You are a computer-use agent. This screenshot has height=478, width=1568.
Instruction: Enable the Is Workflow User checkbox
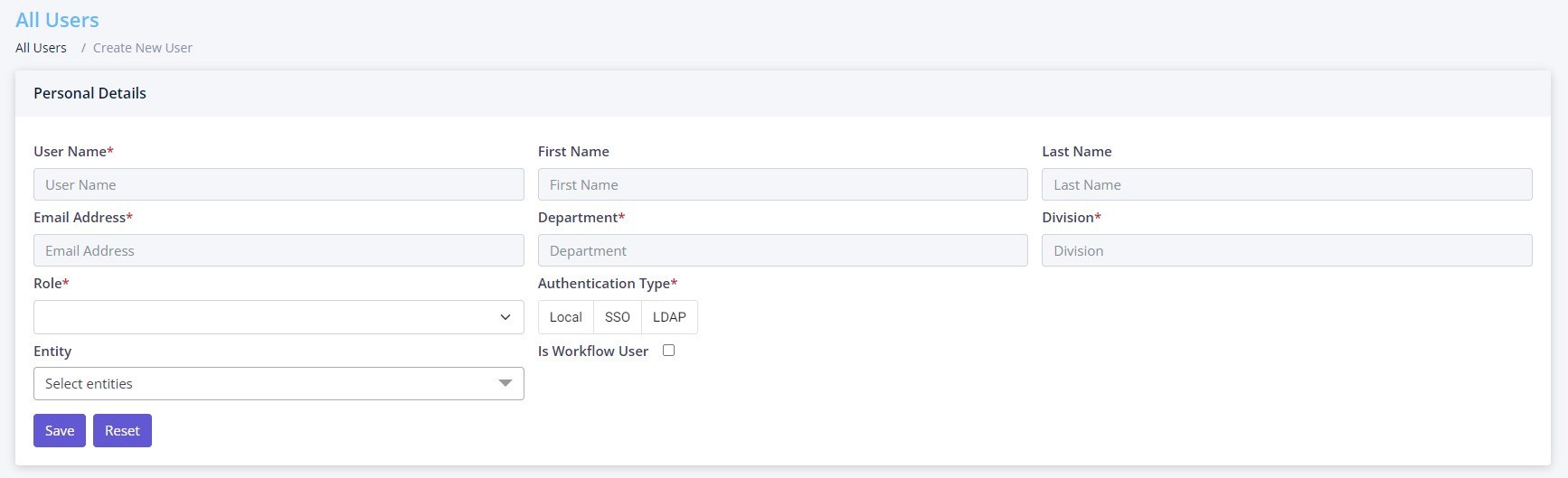[668, 351]
